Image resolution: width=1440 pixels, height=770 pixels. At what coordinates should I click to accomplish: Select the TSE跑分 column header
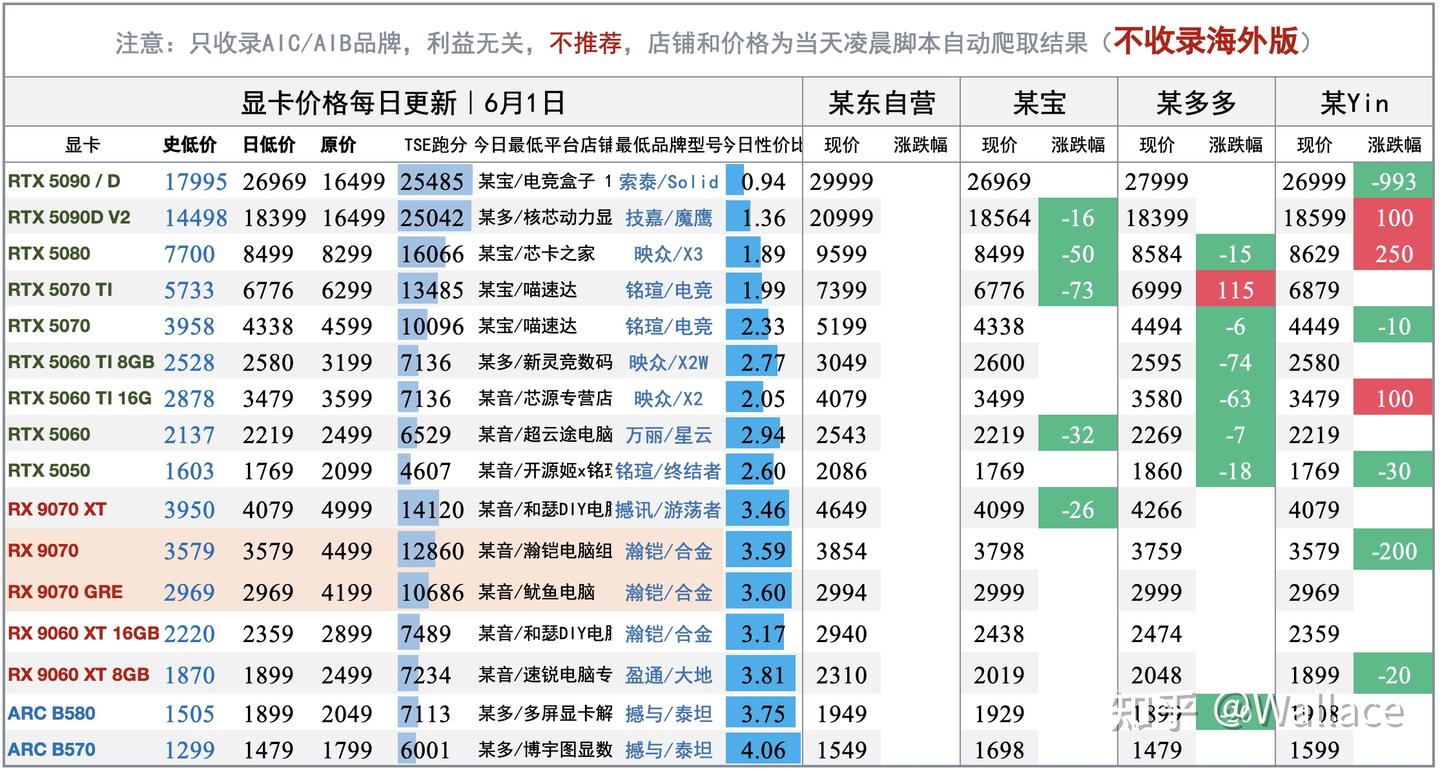point(435,145)
